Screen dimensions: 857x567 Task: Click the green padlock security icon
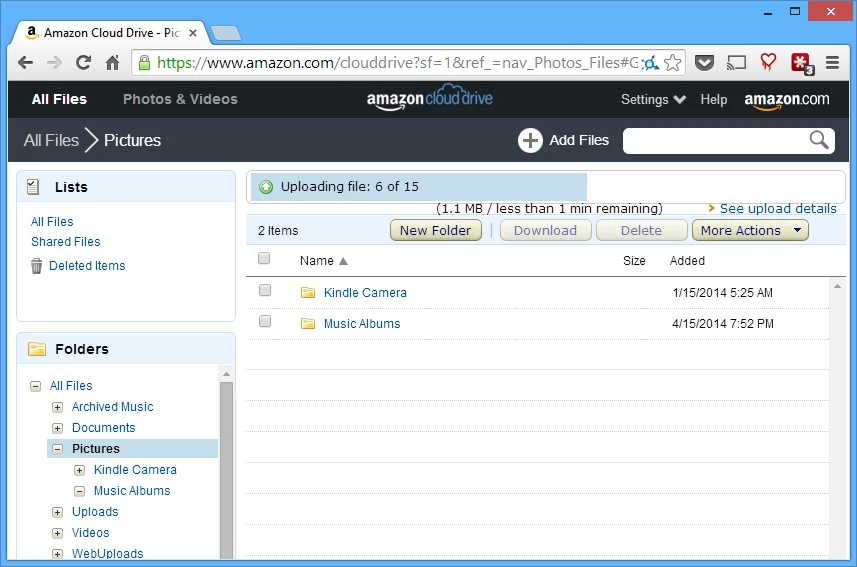[x=144, y=63]
